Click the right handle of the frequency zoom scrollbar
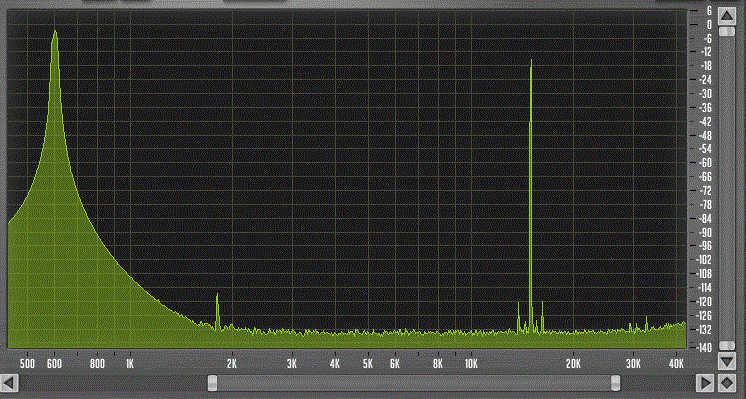This screenshot has height=399, width=746. [616, 383]
